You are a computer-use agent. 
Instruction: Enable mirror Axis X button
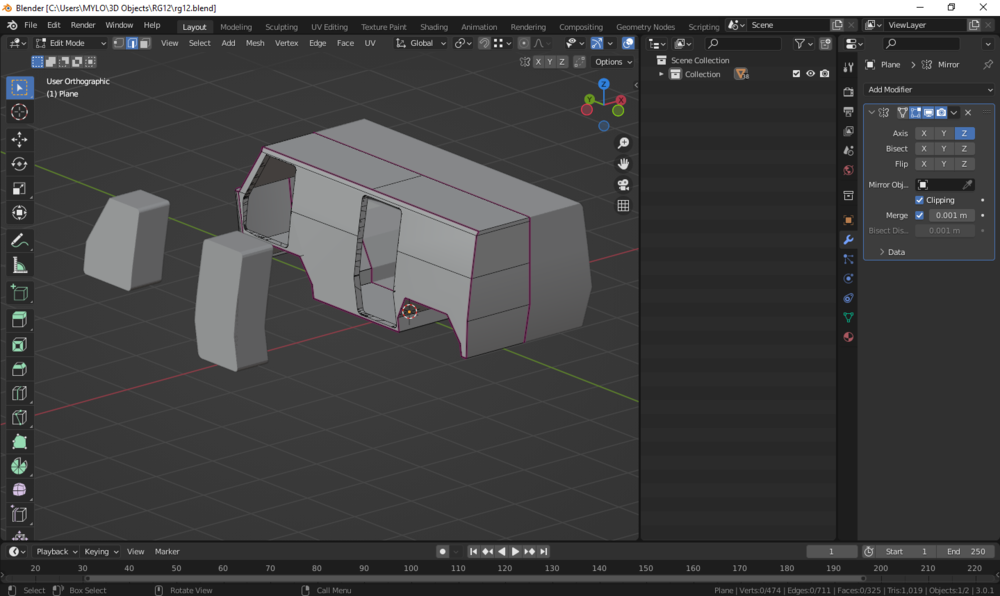(x=924, y=133)
